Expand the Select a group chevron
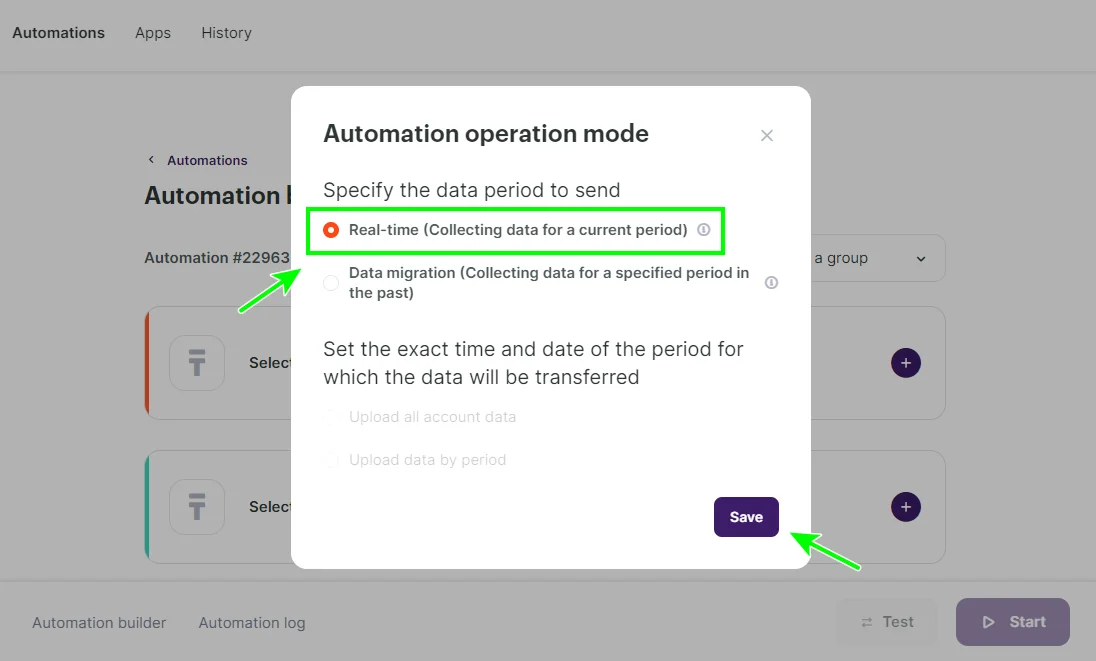This screenshot has width=1096, height=661. pos(921,258)
